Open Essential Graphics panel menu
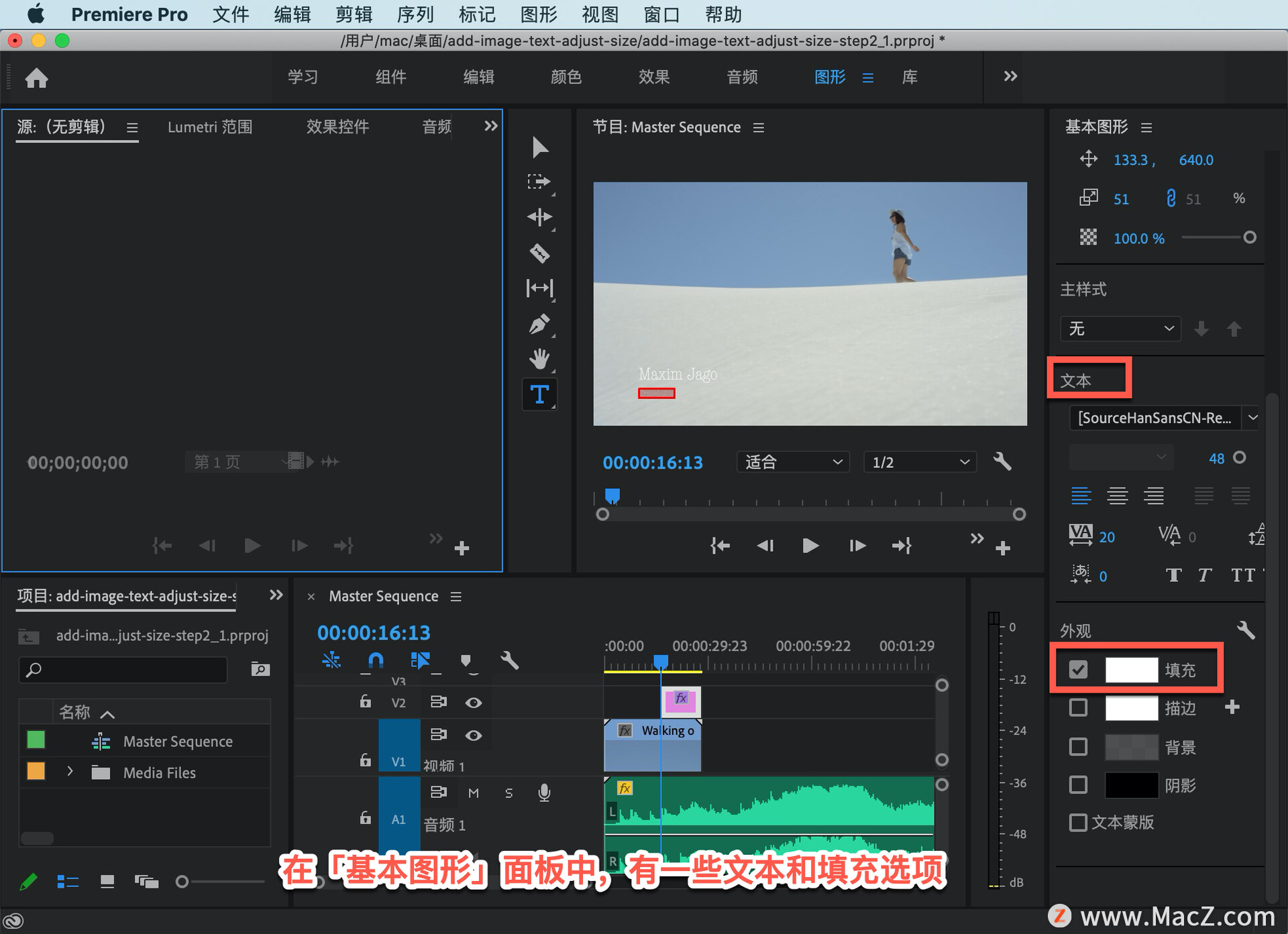This screenshot has width=1288, height=934. tap(1146, 127)
